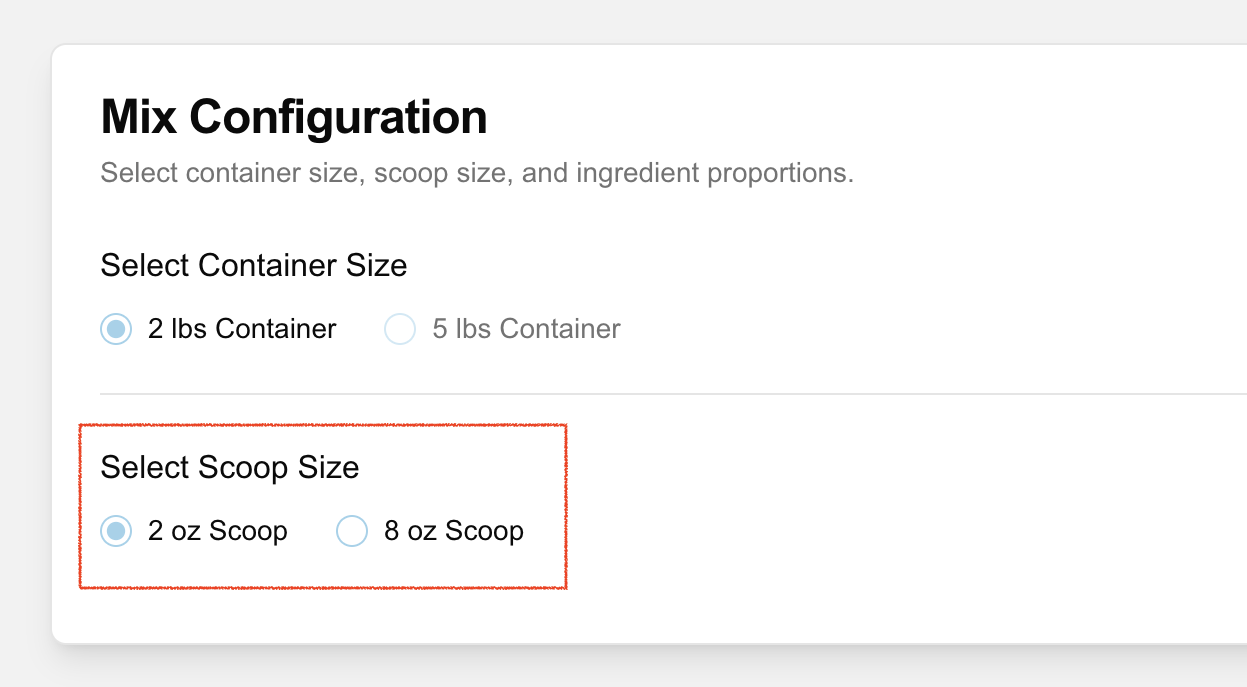Click the 2 lbs Container label

240,328
